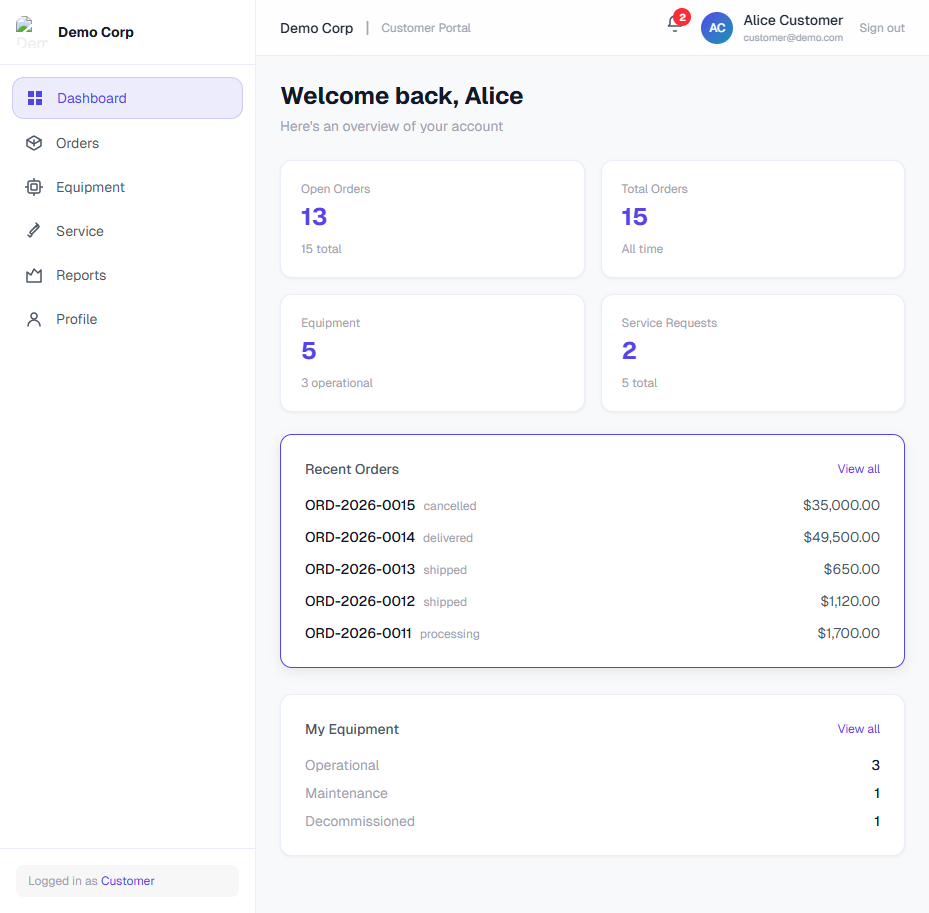The height and width of the screenshot is (913, 929).
Task: Click the delivered status label
Action: (448, 538)
